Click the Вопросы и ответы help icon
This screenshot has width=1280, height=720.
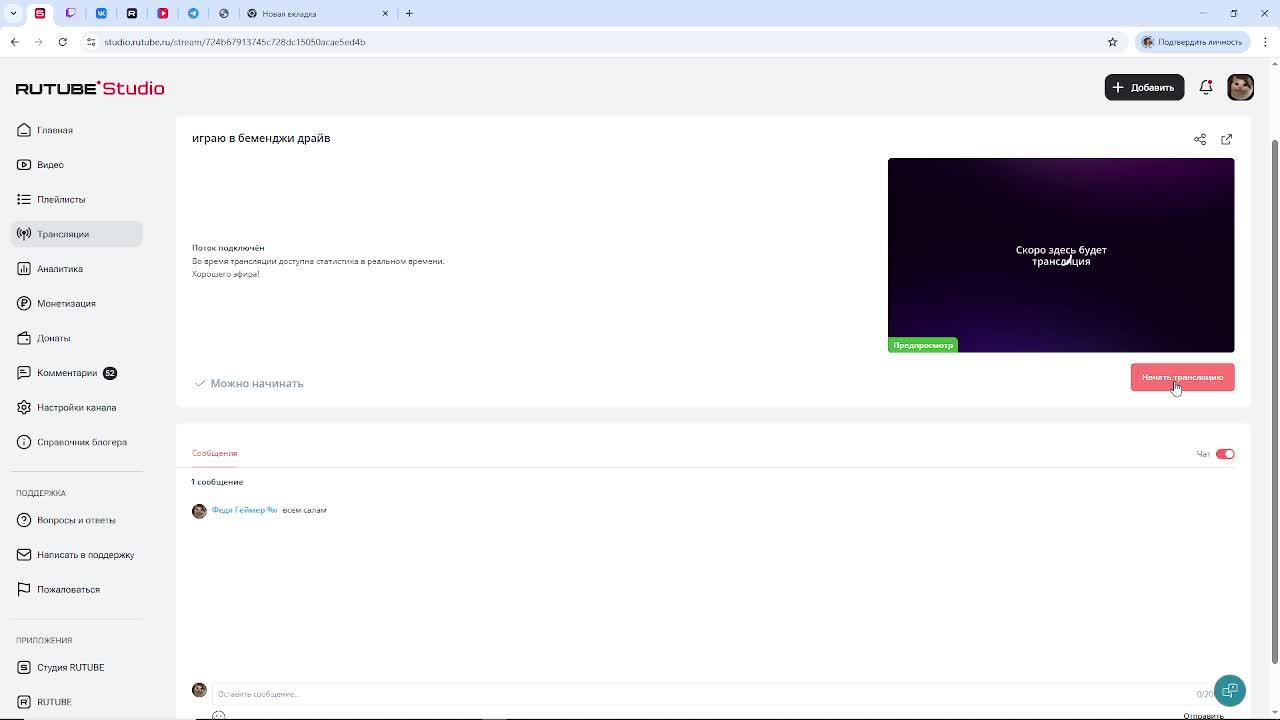click(x=24, y=520)
